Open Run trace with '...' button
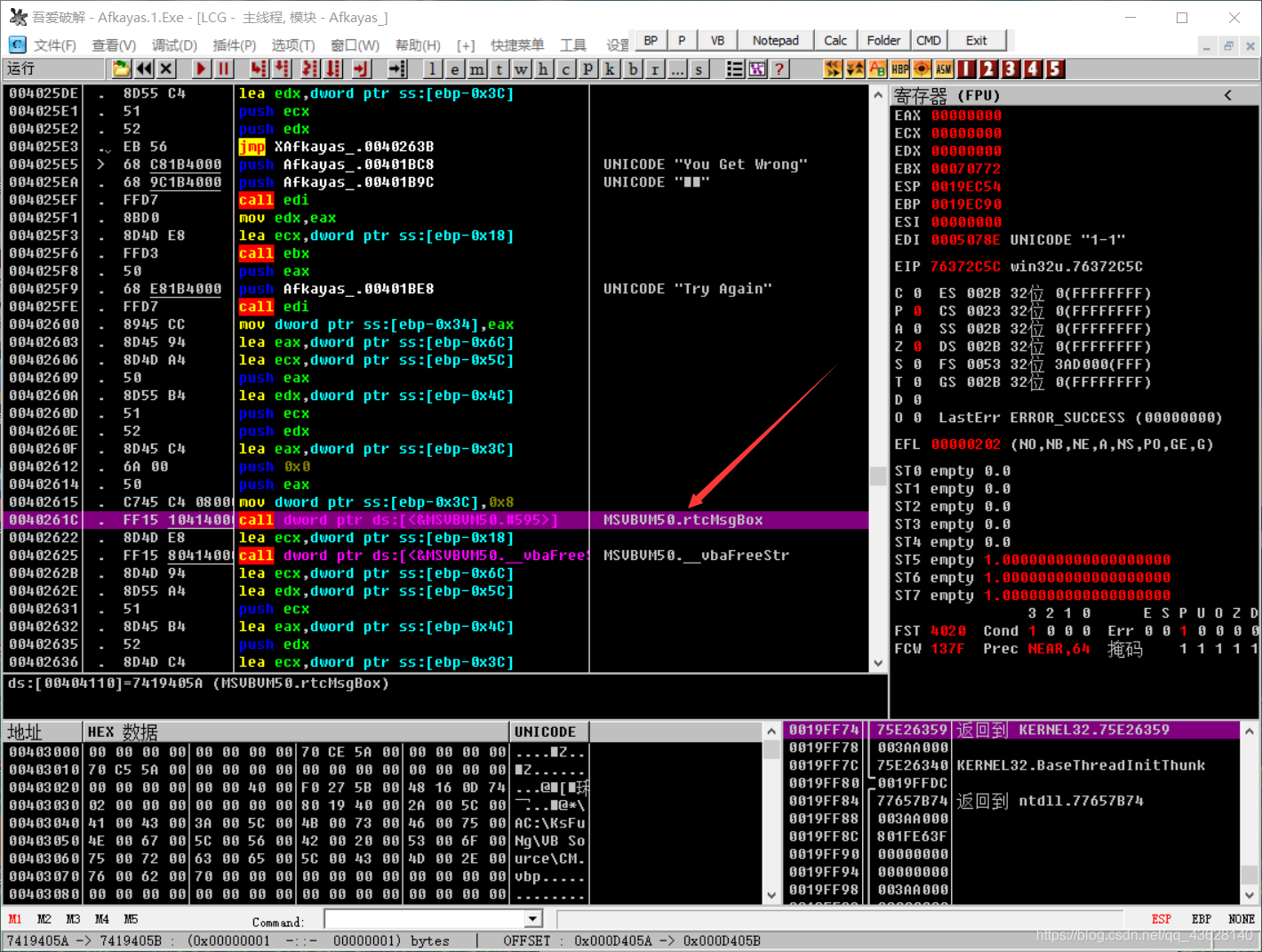This screenshot has height=952, width=1262. click(x=676, y=68)
